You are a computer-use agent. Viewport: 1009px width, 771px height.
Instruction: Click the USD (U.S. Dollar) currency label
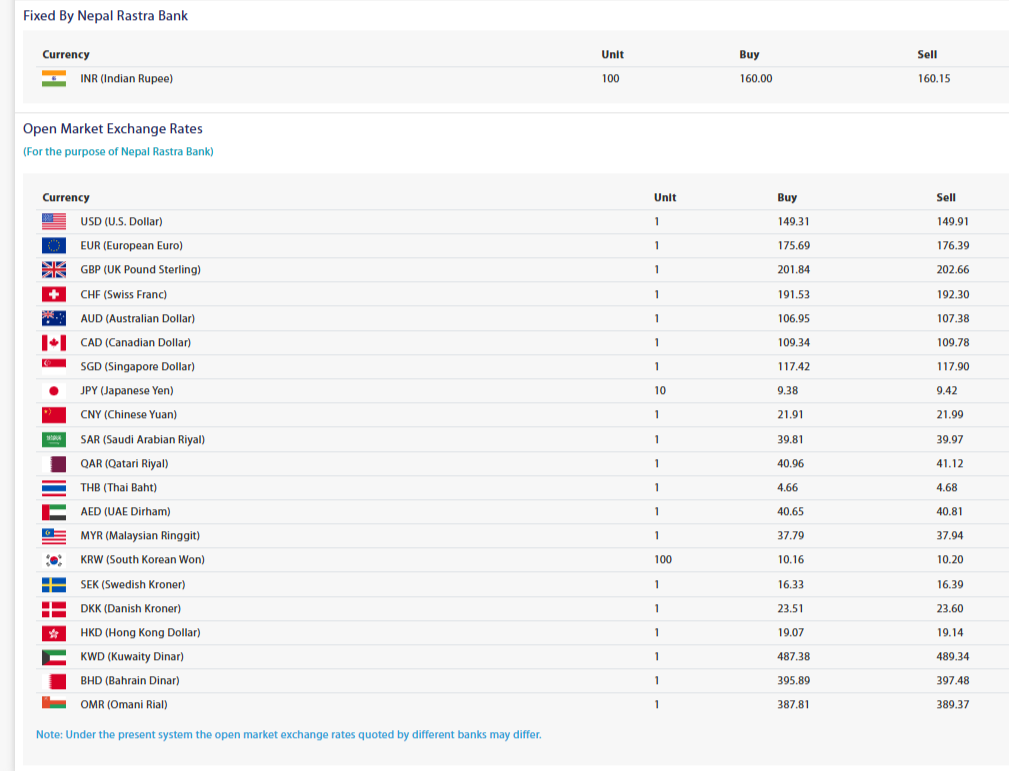[x=121, y=221]
